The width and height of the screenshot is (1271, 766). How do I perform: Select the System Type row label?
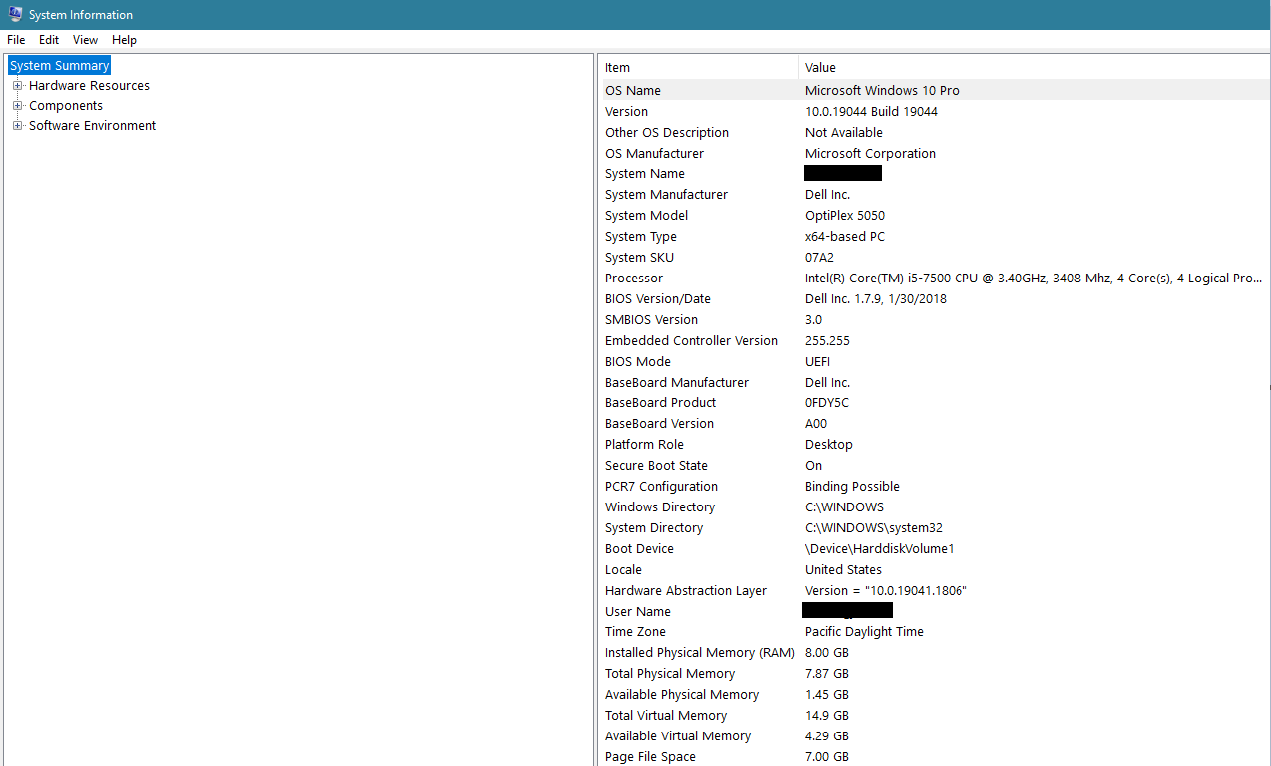641,237
